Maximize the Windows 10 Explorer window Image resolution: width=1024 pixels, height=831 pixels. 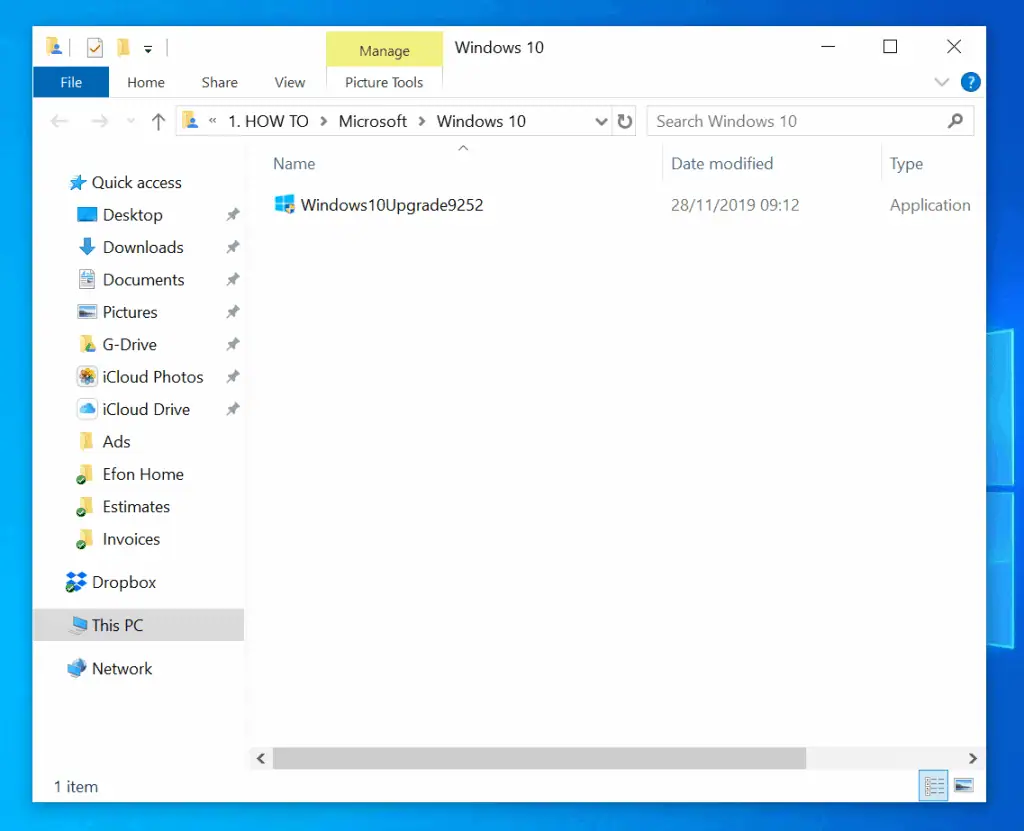pyautogui.click(x=890, y=47)
